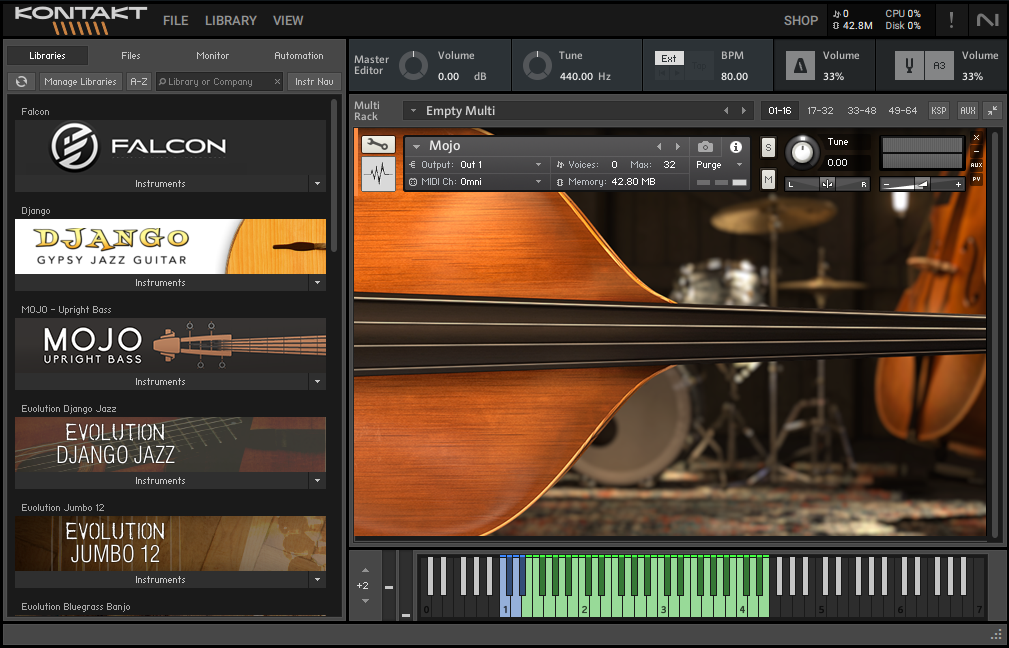Click the waveform quick-load icon below the wrench
Image resolution: width=1009 pixels, height=648 pixels.
point(378,173)
